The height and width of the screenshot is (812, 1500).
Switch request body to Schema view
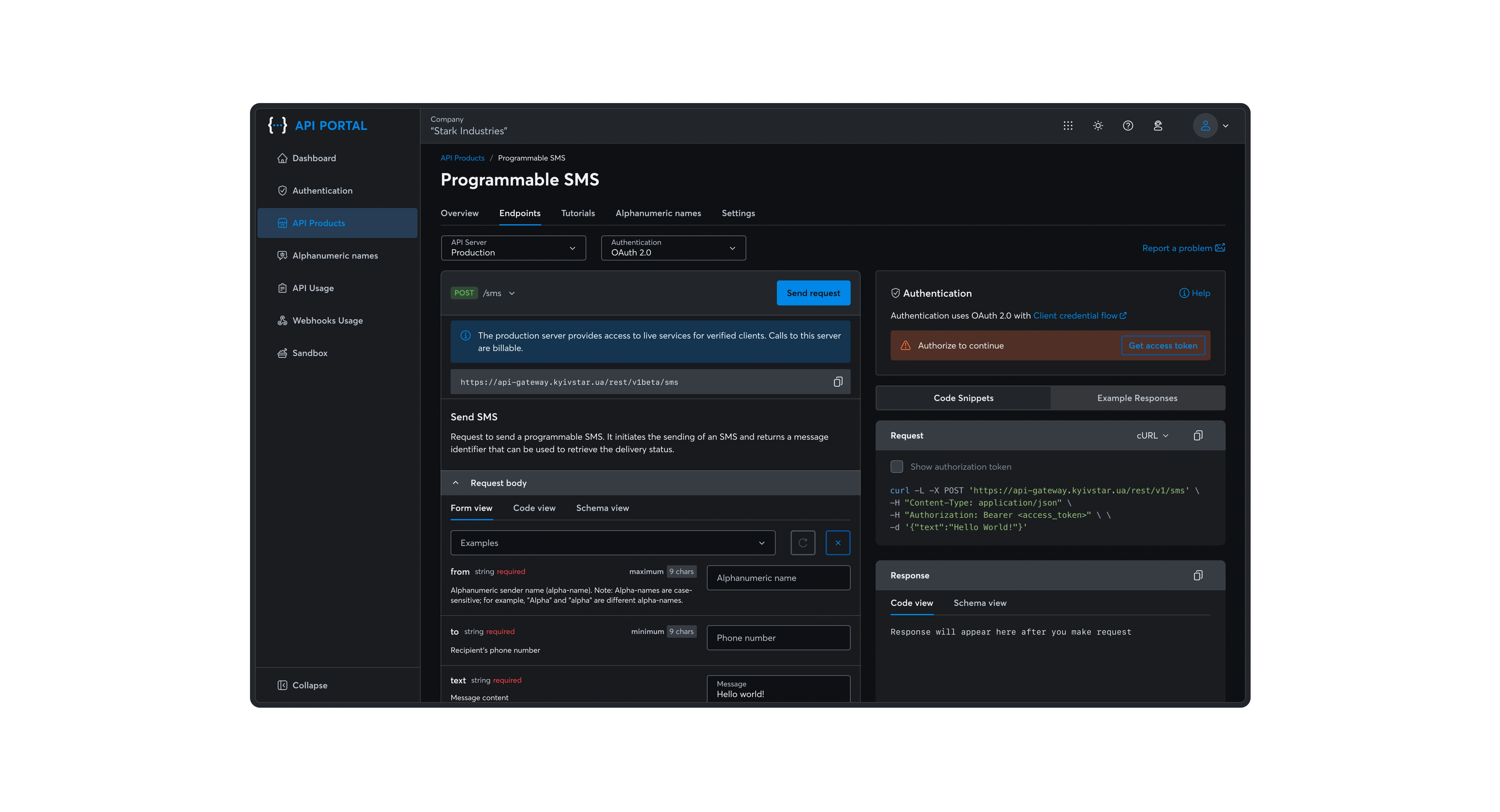tap(603, 508)
